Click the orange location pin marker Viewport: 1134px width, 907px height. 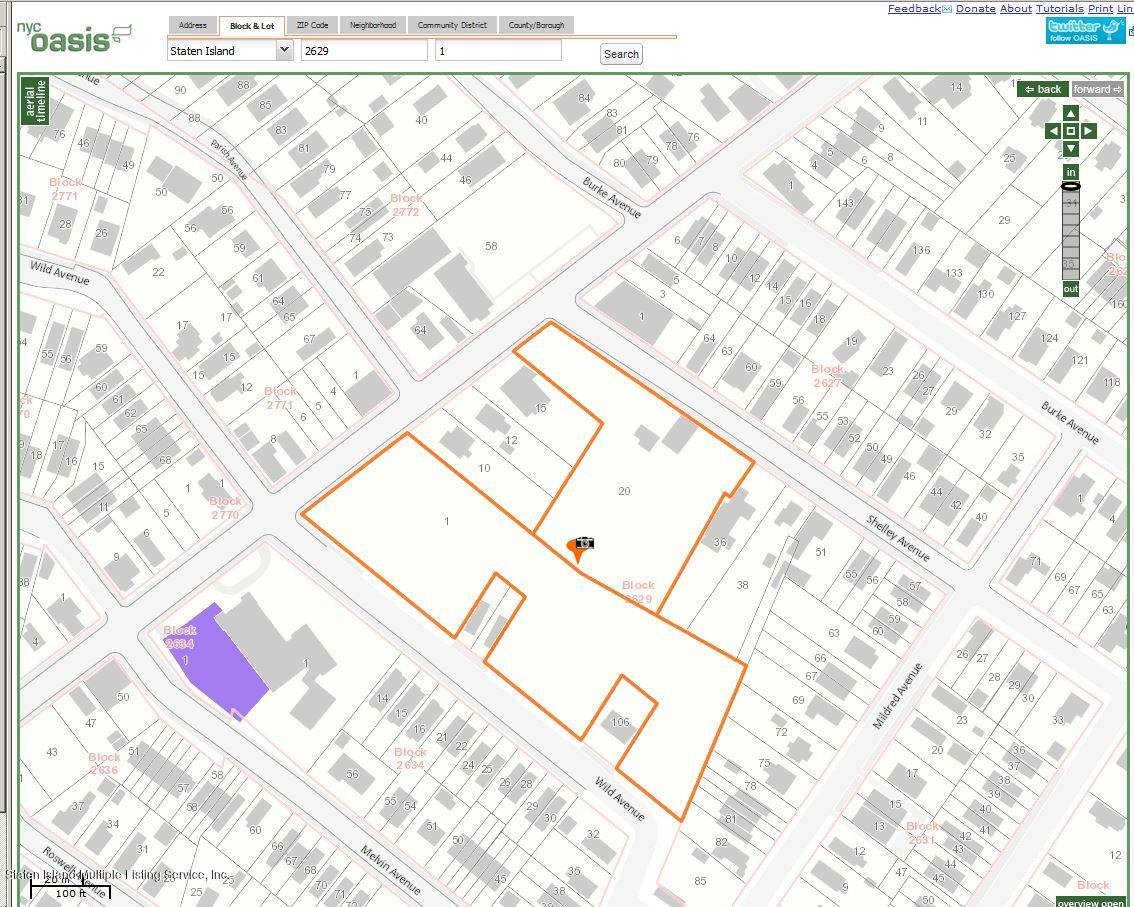[x=576, y=551]
